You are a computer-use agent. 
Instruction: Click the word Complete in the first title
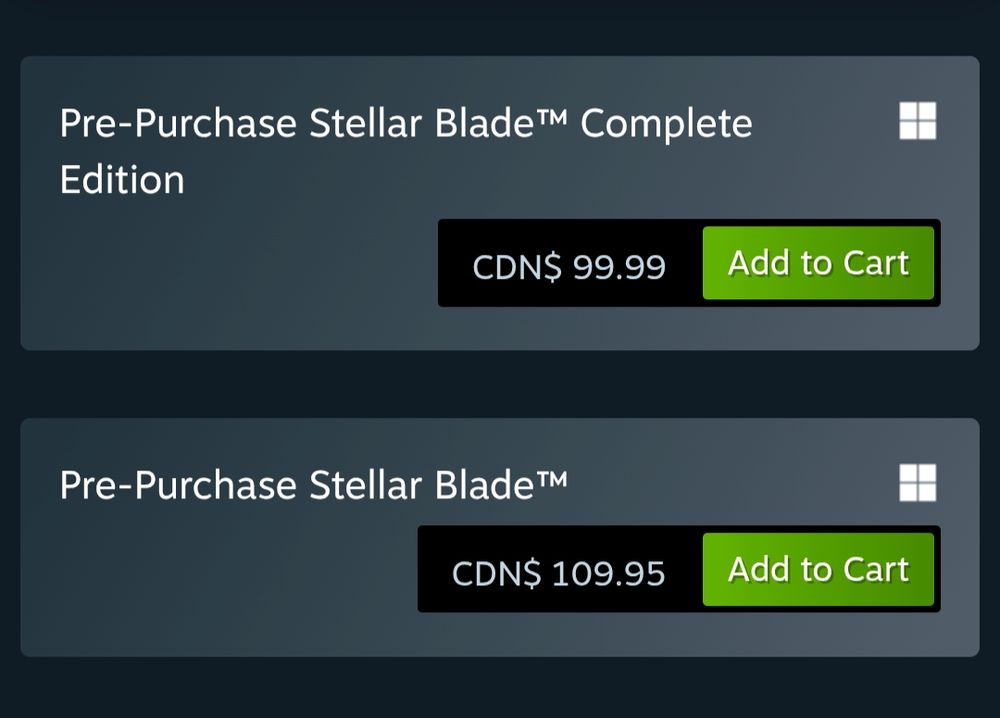666,124
